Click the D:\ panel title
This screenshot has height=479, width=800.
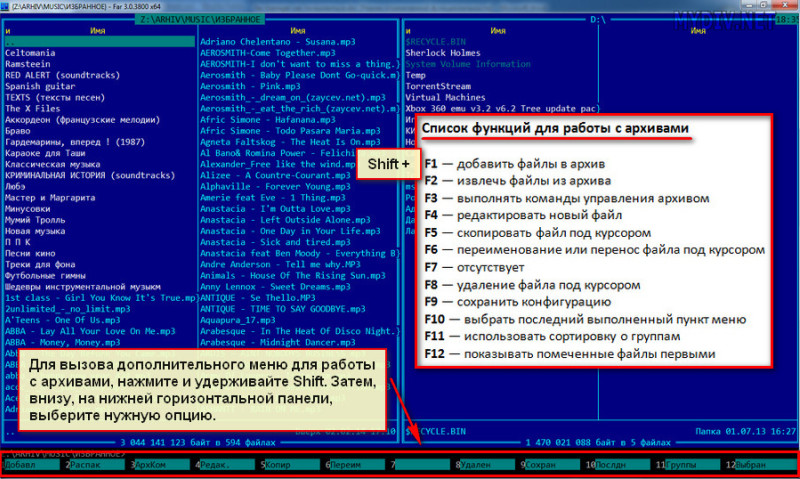point(598,19)
